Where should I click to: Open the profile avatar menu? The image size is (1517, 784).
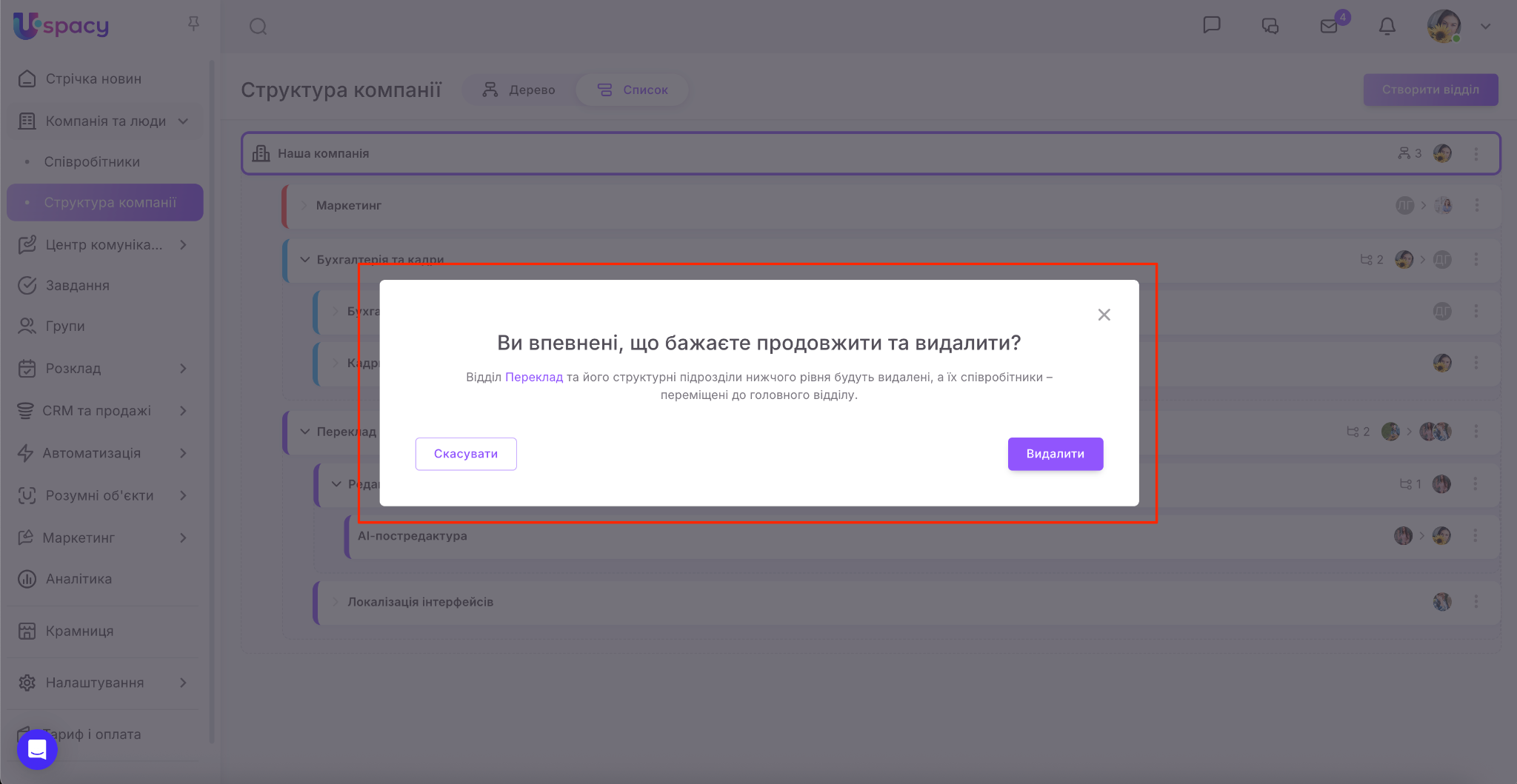tap(1444, 27)
